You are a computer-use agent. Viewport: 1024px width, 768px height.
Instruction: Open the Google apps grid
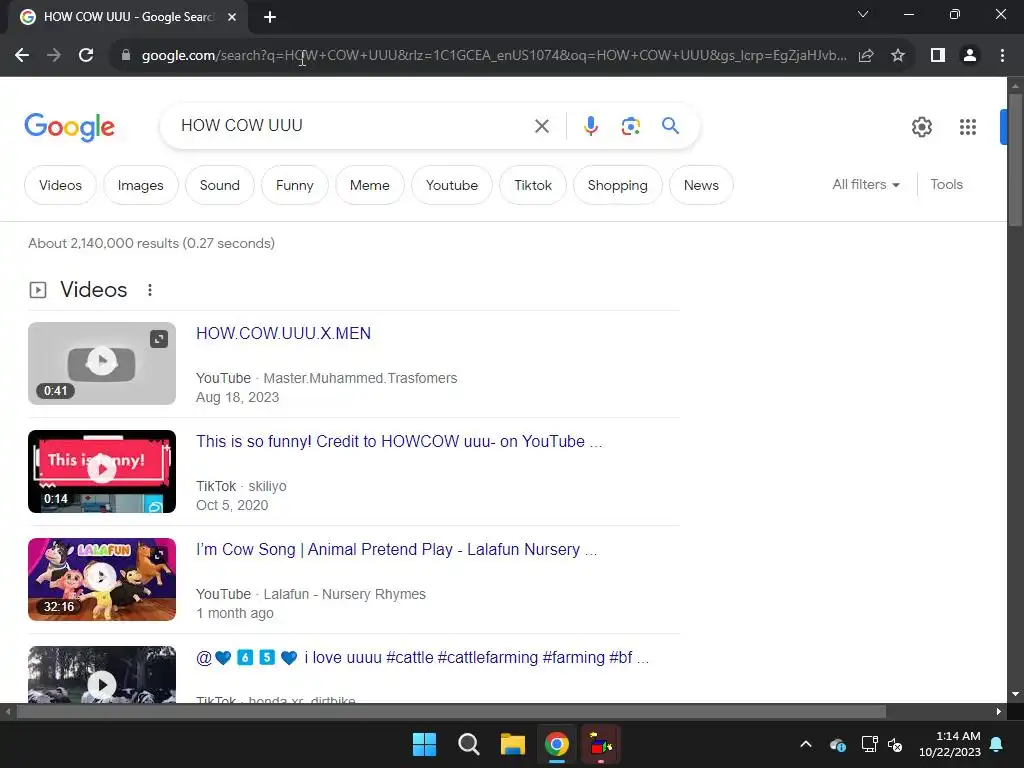tap(968, 127)
